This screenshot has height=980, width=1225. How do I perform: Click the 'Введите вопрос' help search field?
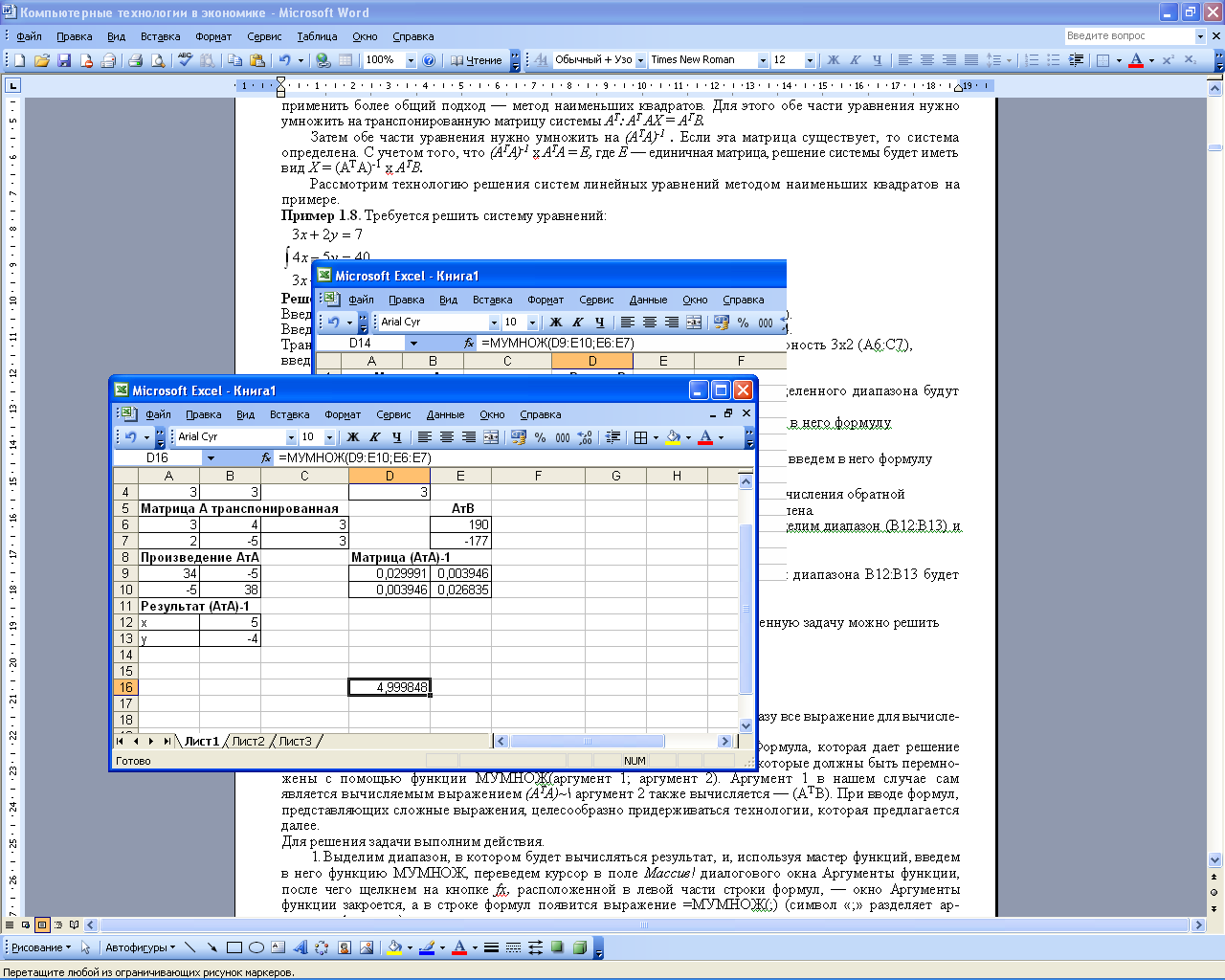click(x=1129, y=35)
